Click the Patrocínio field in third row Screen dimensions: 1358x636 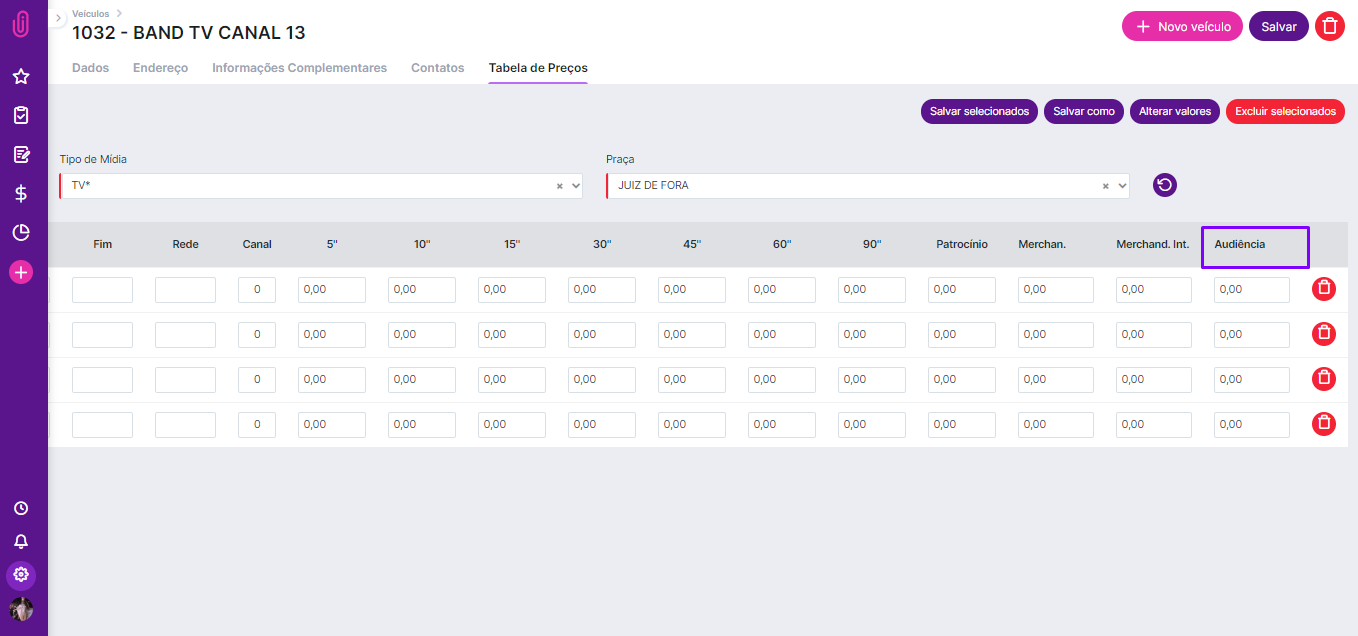pos(962,380)
